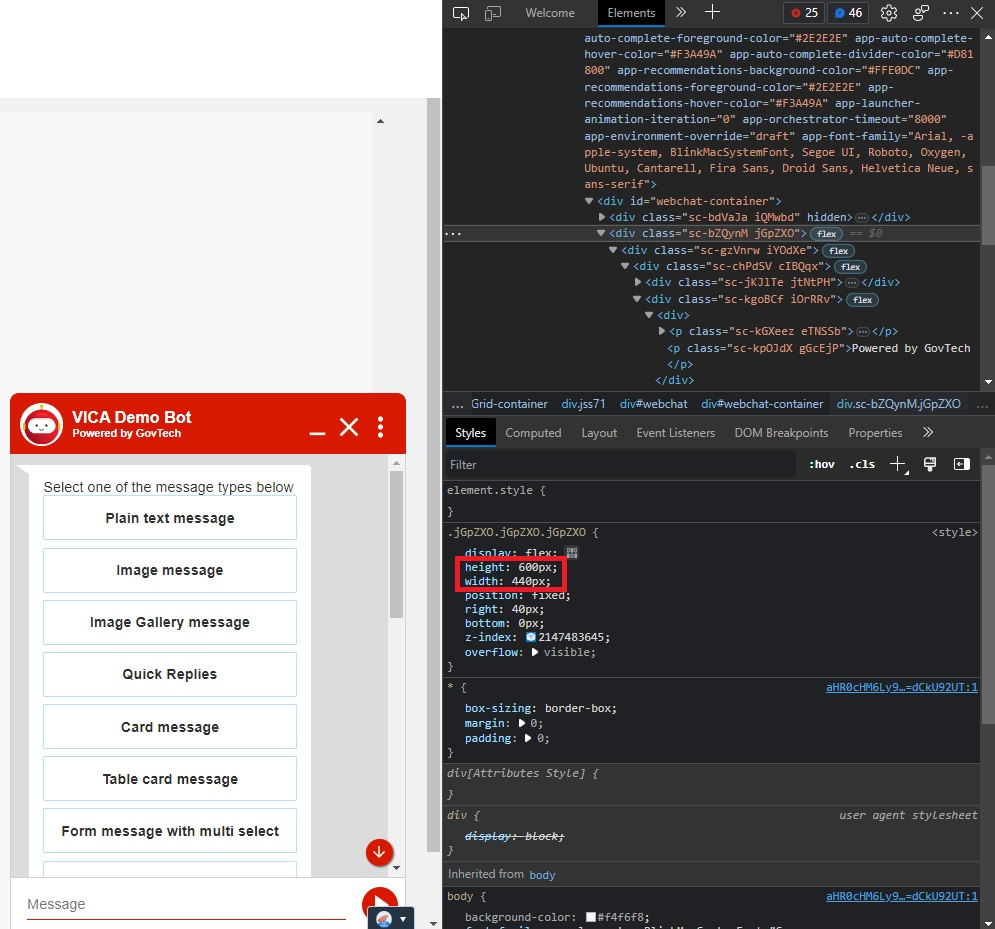Choose Quick Replies option
Viewport: 995px width, 929px height.
(x=170, y=674)
